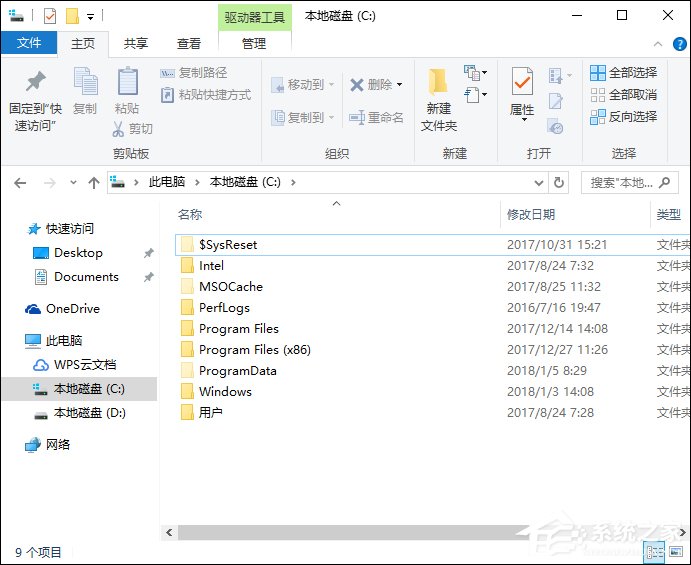
Task: Open Properties (属性) with checkmark icon
Action: point(522,93)
